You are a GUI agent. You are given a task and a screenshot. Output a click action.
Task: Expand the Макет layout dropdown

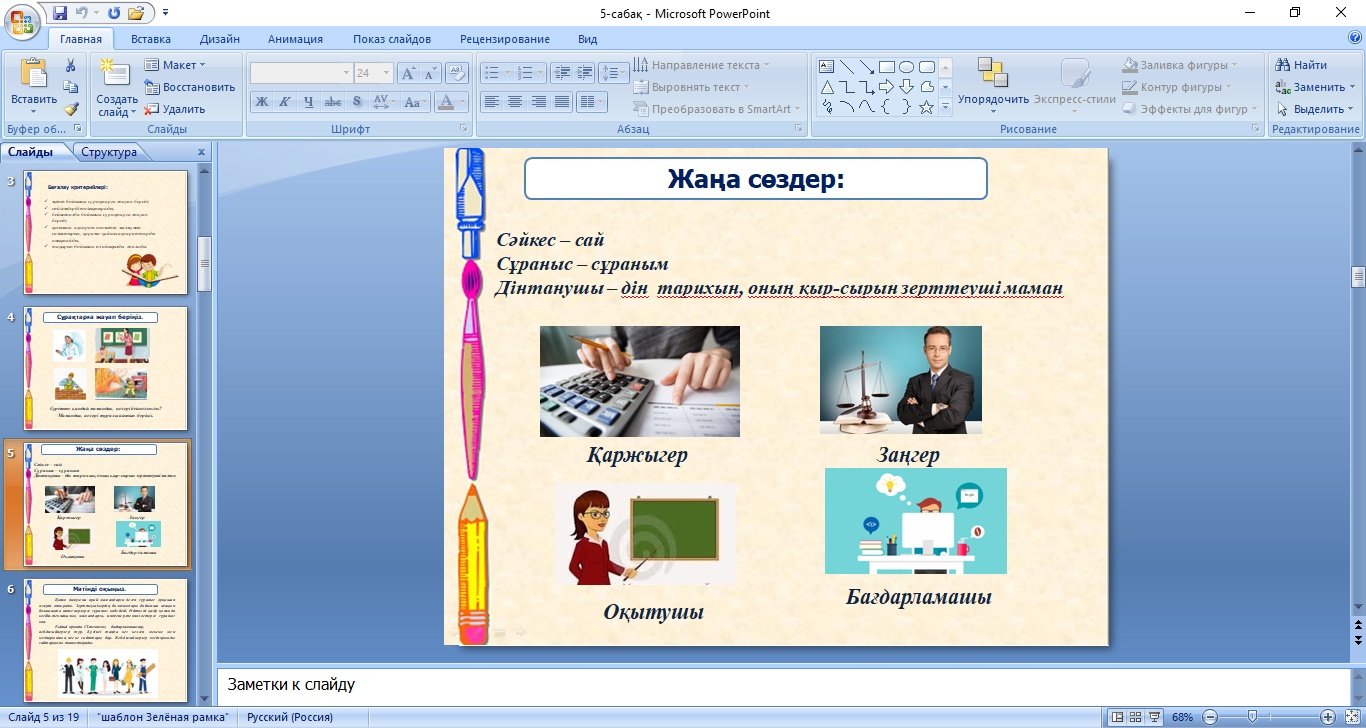(174, 65)
